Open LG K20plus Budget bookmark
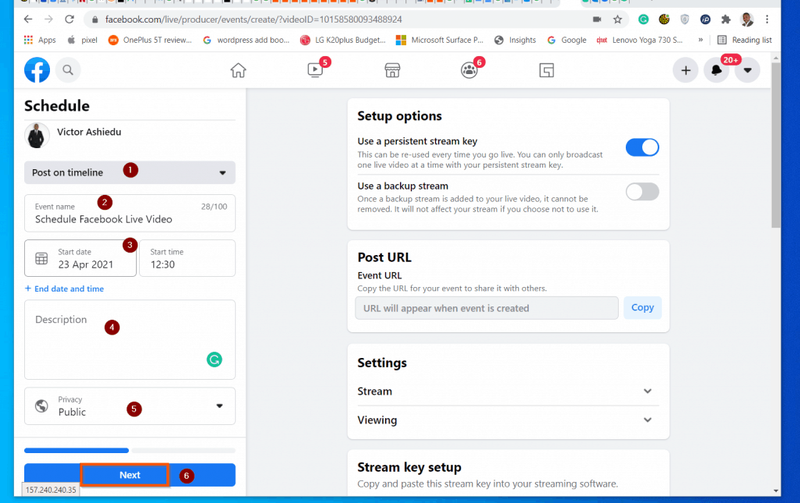 (343, 40)
